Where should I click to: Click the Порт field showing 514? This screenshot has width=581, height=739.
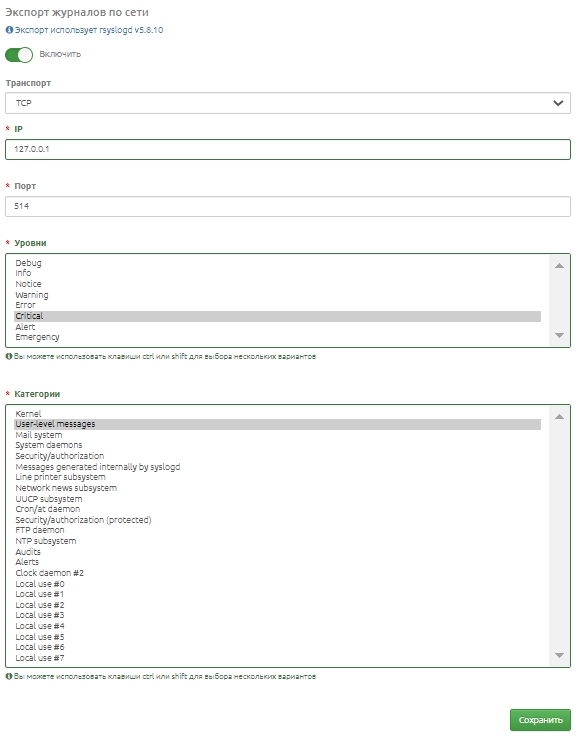[x=288, y=206]
